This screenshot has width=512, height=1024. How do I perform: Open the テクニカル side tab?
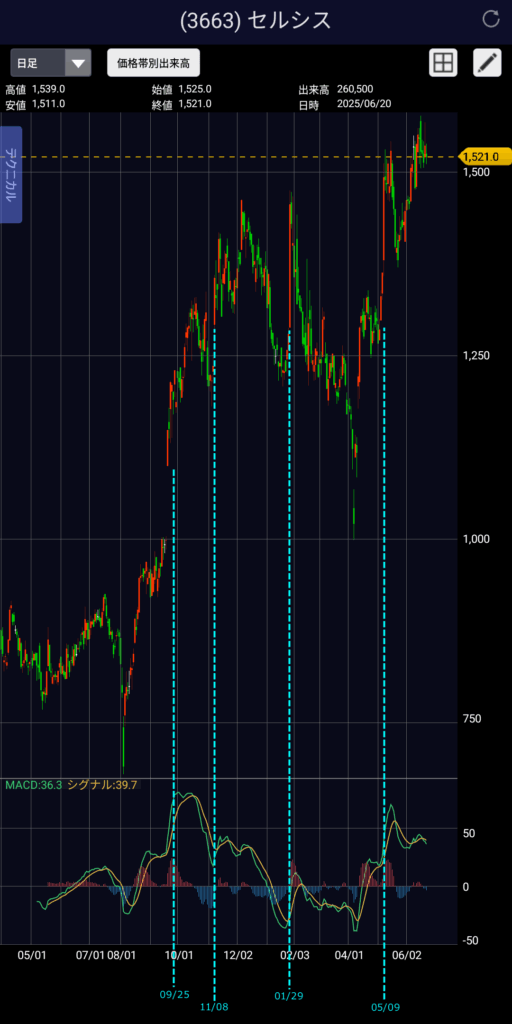[x=11, y=174]
